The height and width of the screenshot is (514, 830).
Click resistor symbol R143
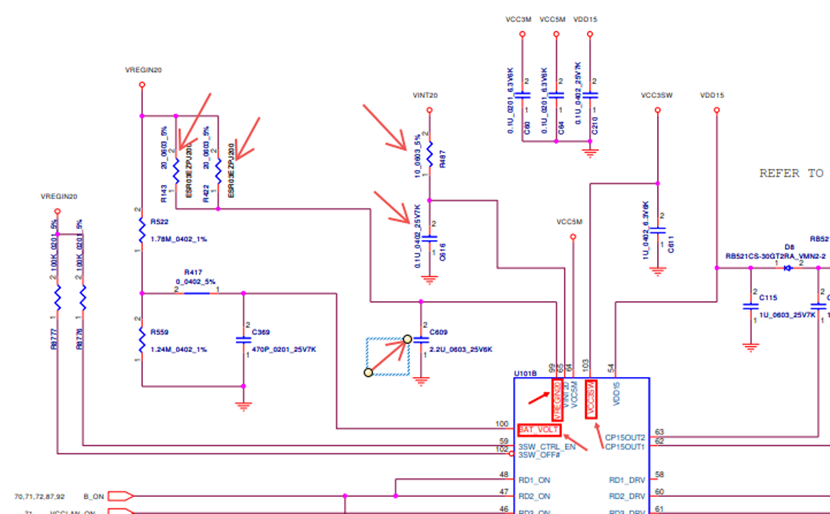click(176, 168)
